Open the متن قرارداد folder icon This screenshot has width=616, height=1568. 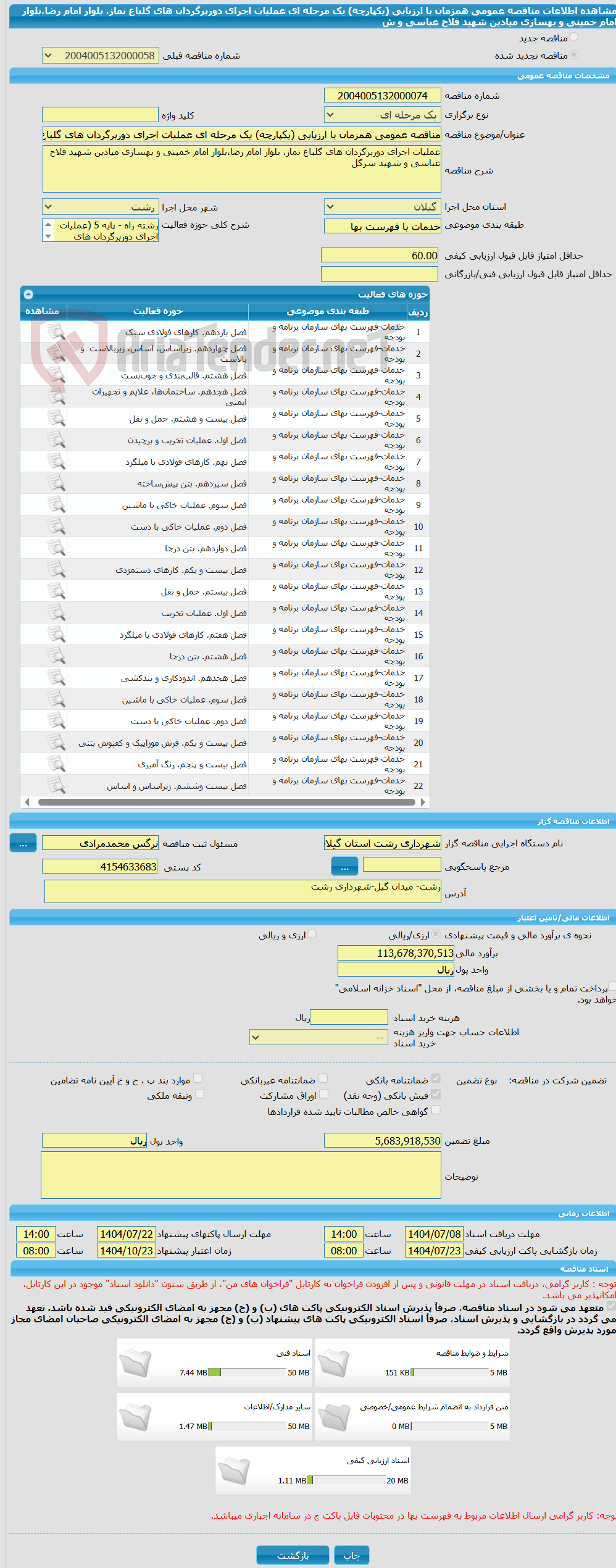click(x=334, y=1417)
